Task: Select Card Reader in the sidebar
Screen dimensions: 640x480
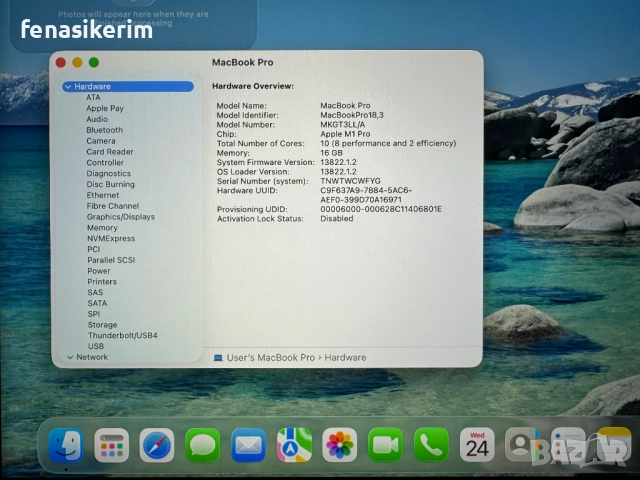Action: [110, 151]
